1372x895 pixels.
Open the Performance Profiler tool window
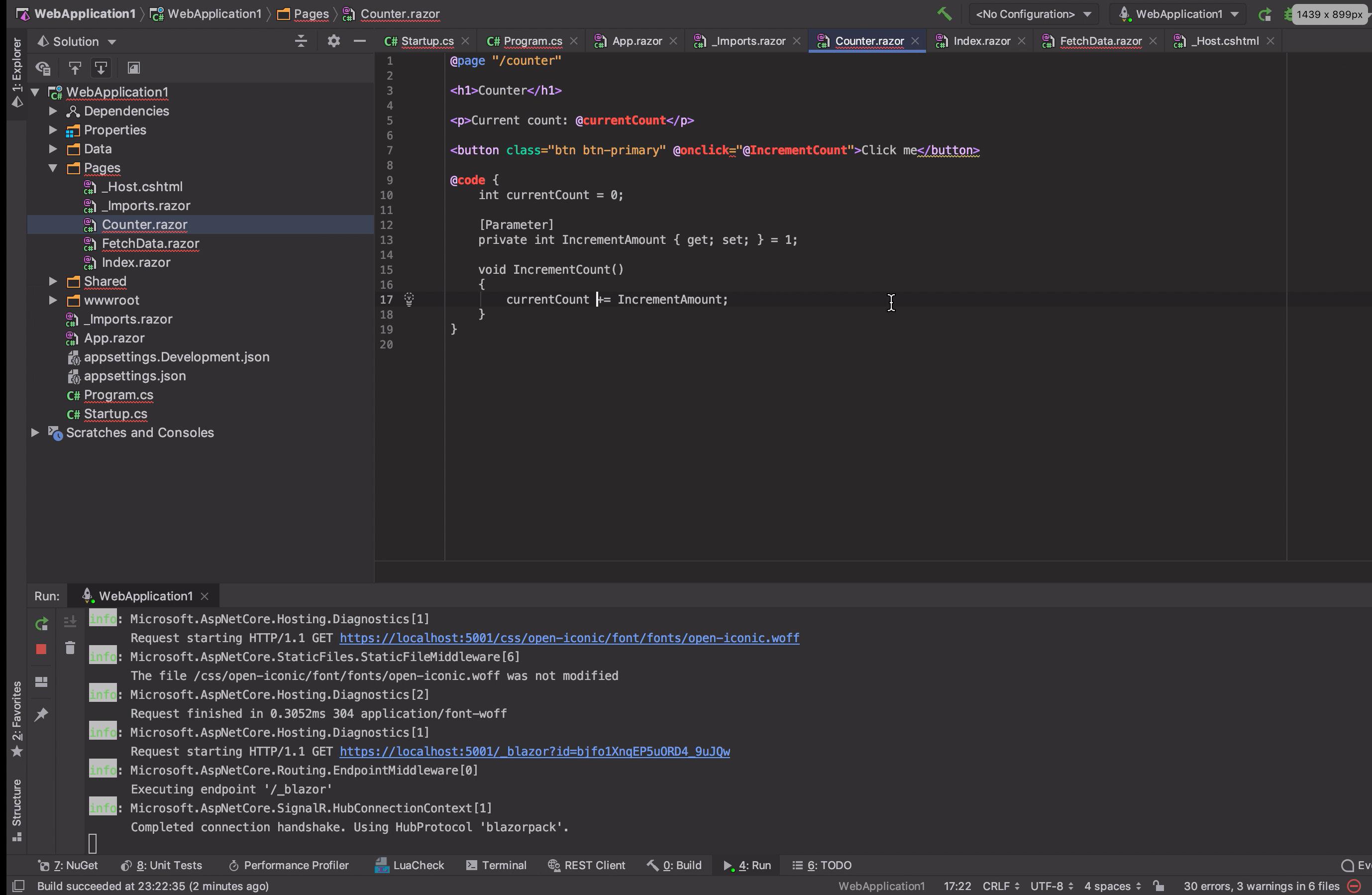coord(289,866)
